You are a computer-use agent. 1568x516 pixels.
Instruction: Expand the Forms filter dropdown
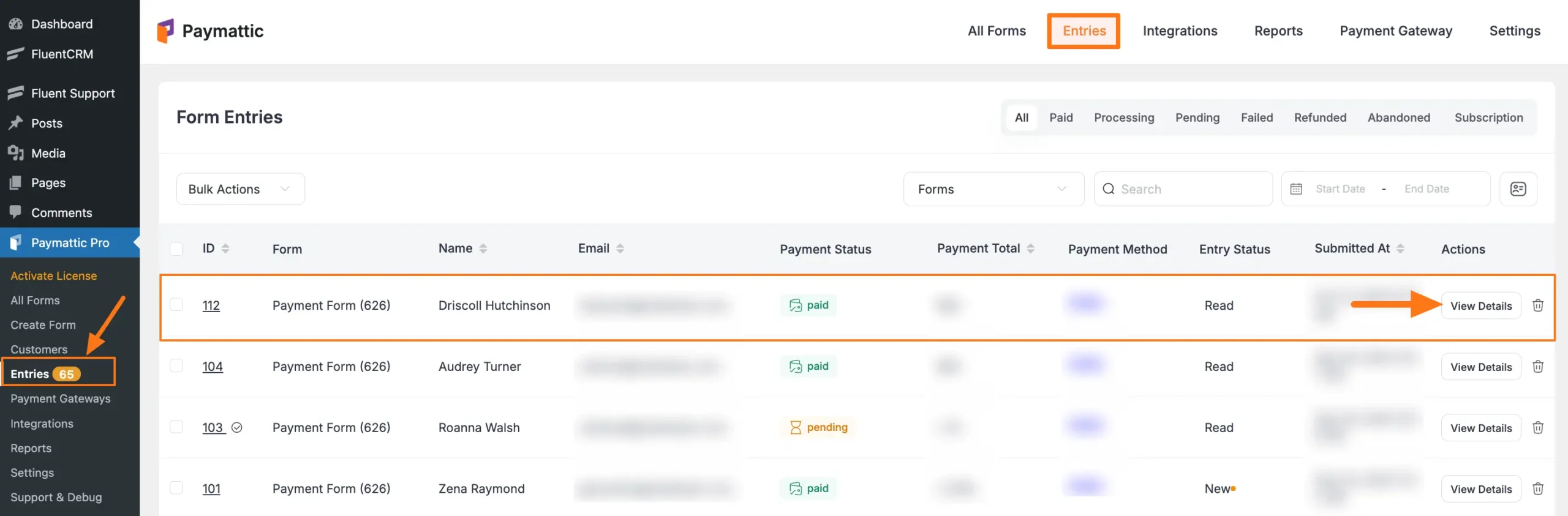click(993, 189)
